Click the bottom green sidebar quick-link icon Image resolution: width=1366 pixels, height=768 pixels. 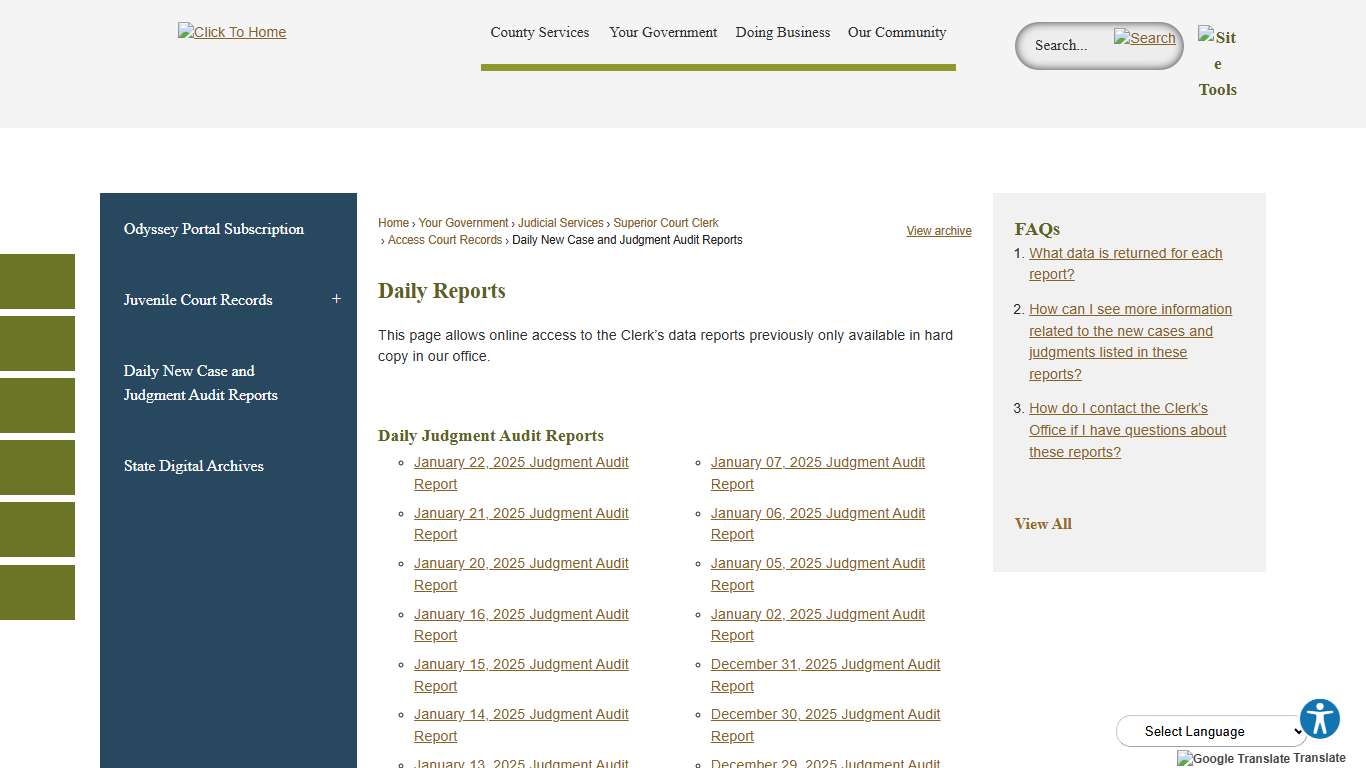37,592
